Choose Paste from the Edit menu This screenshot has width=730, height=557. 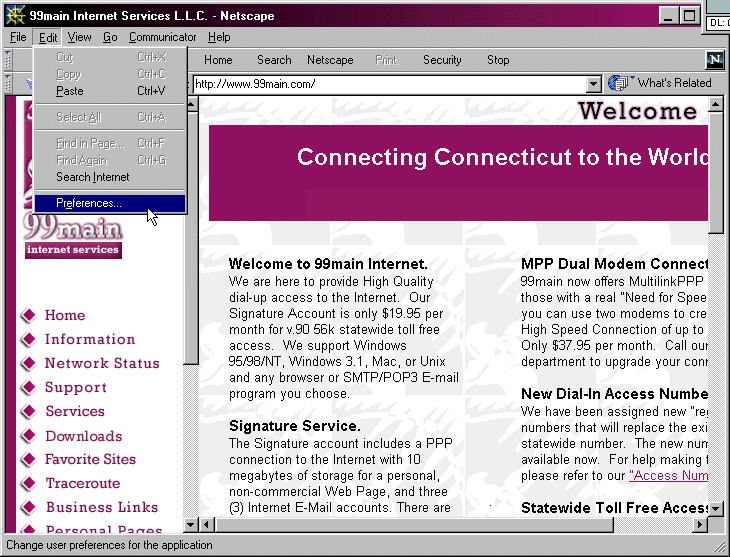[110, 91]
